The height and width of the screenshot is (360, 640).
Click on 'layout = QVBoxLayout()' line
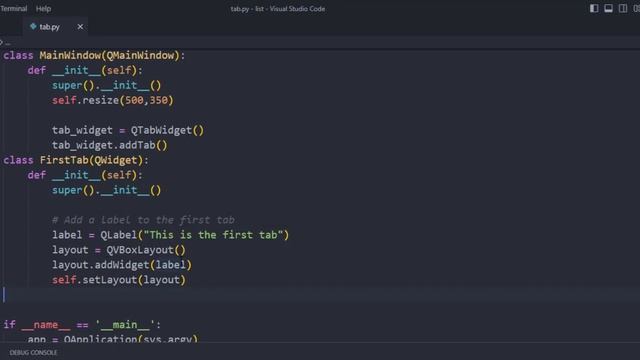[x=119, y=250]
